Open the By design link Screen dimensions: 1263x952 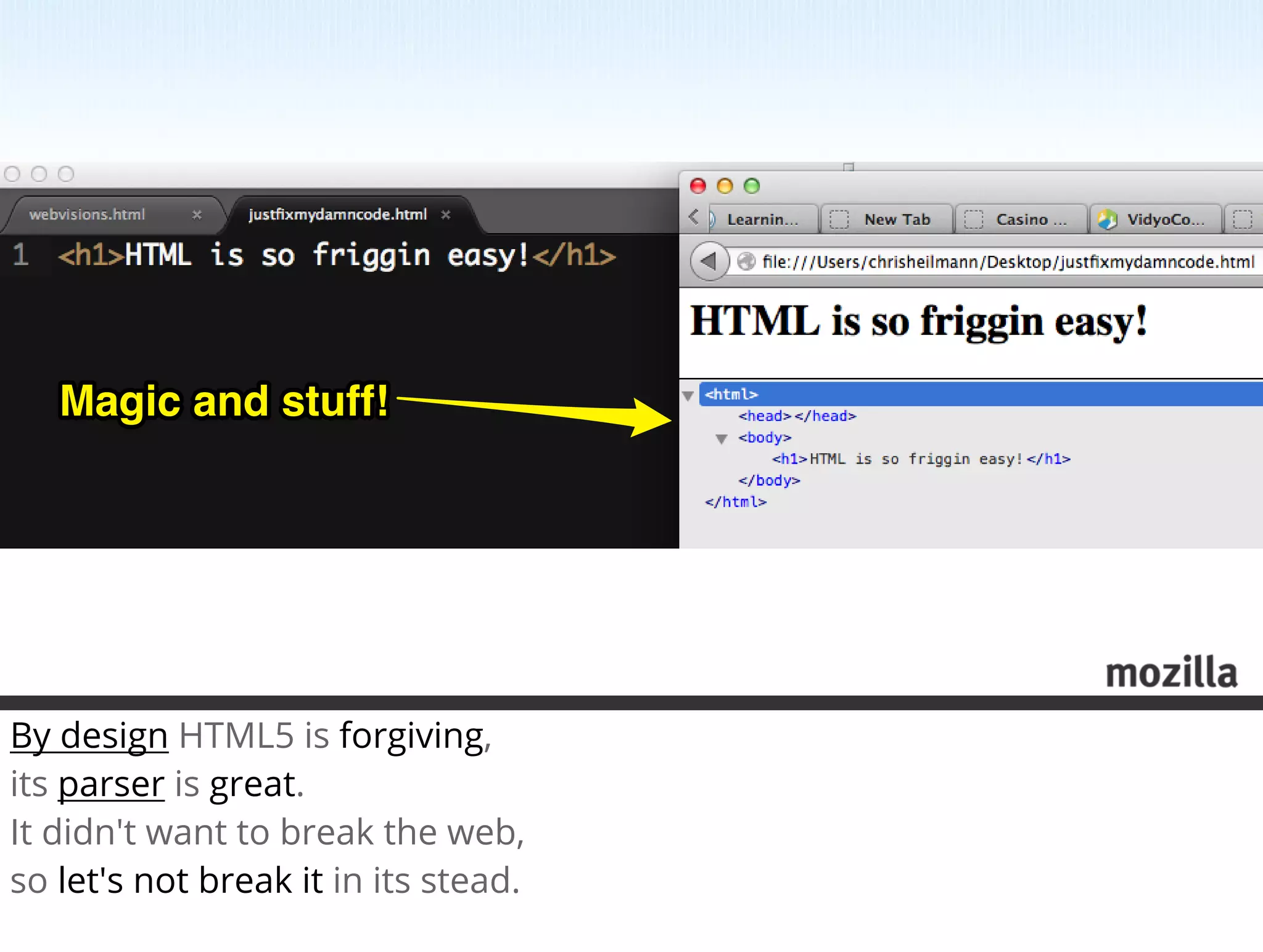[x=89, y=736]
